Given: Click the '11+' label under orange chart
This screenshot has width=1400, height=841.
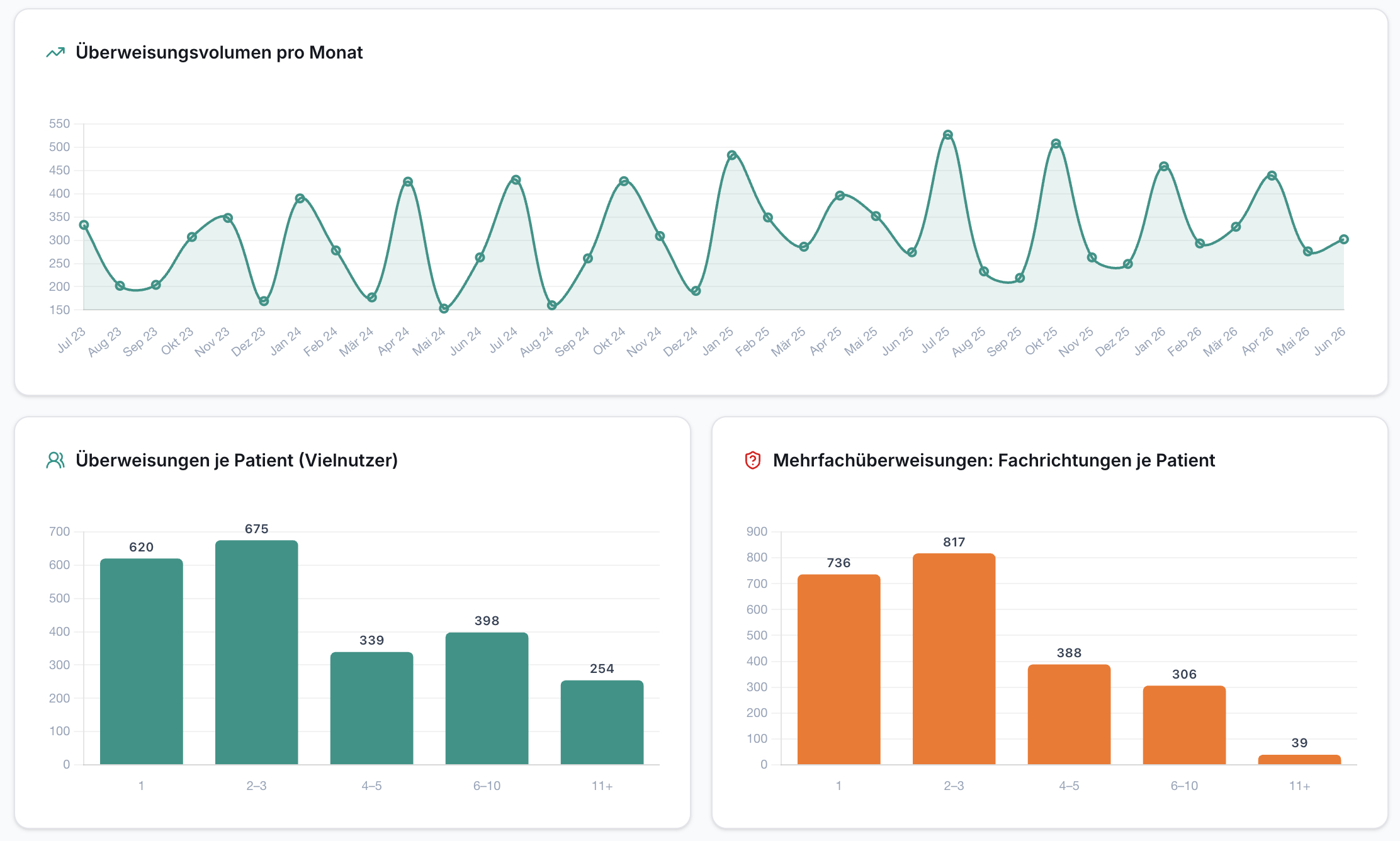Looking at the screenshot, I should point(1300,786).
